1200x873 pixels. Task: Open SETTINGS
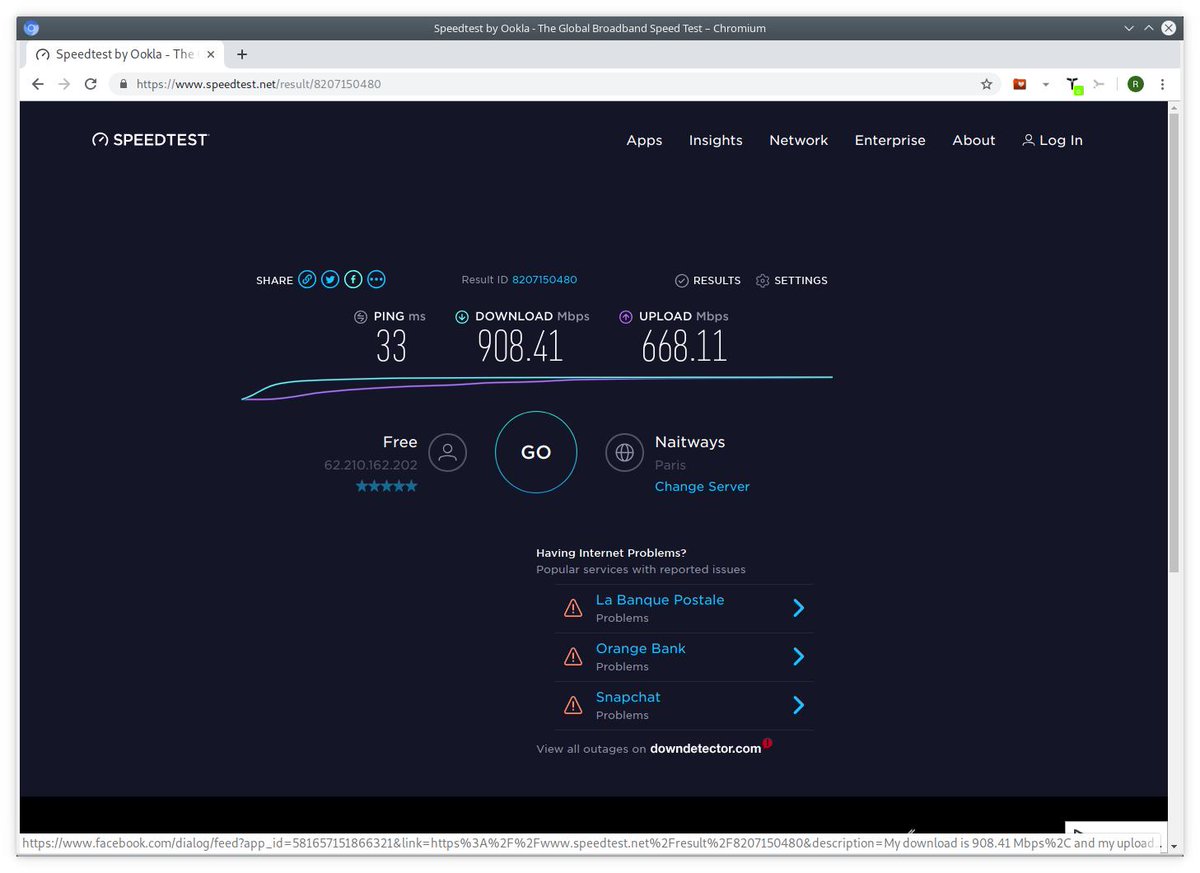(792, 280)
